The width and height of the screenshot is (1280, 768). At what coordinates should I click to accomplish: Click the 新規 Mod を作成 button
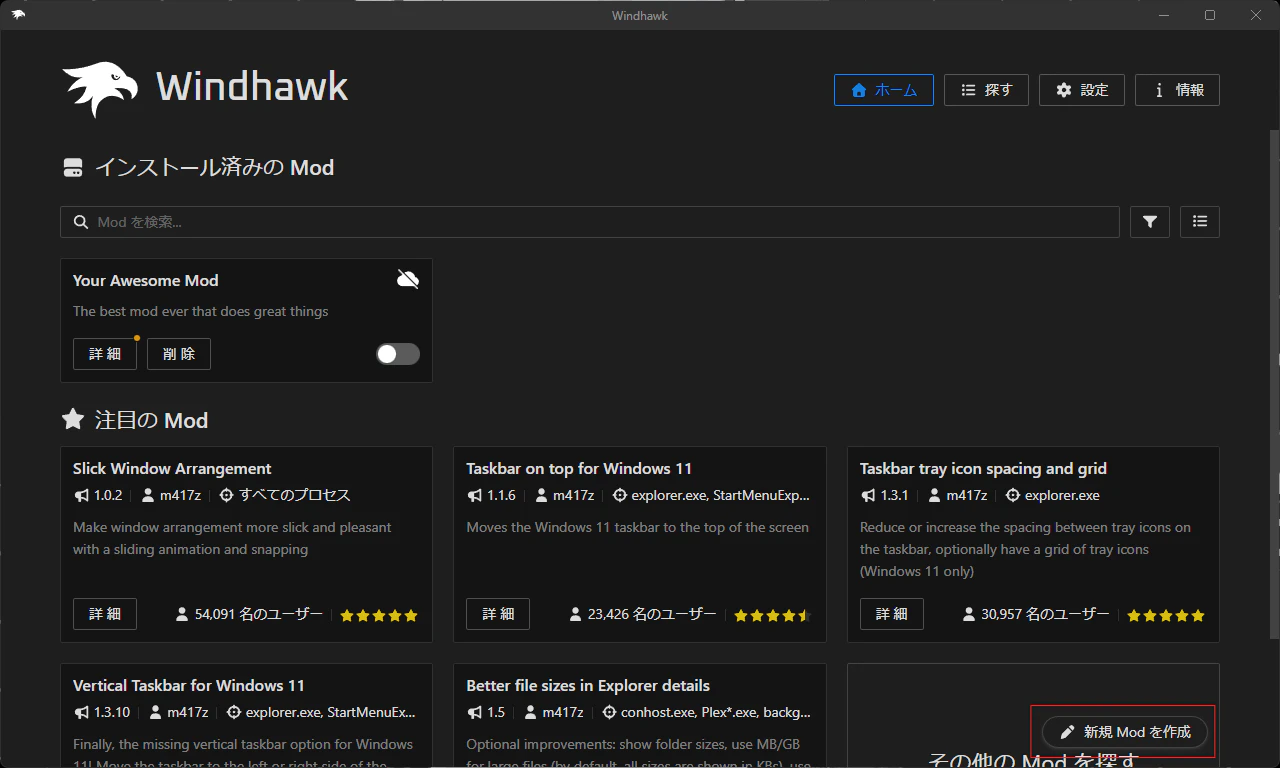[x=1125, y=732]
